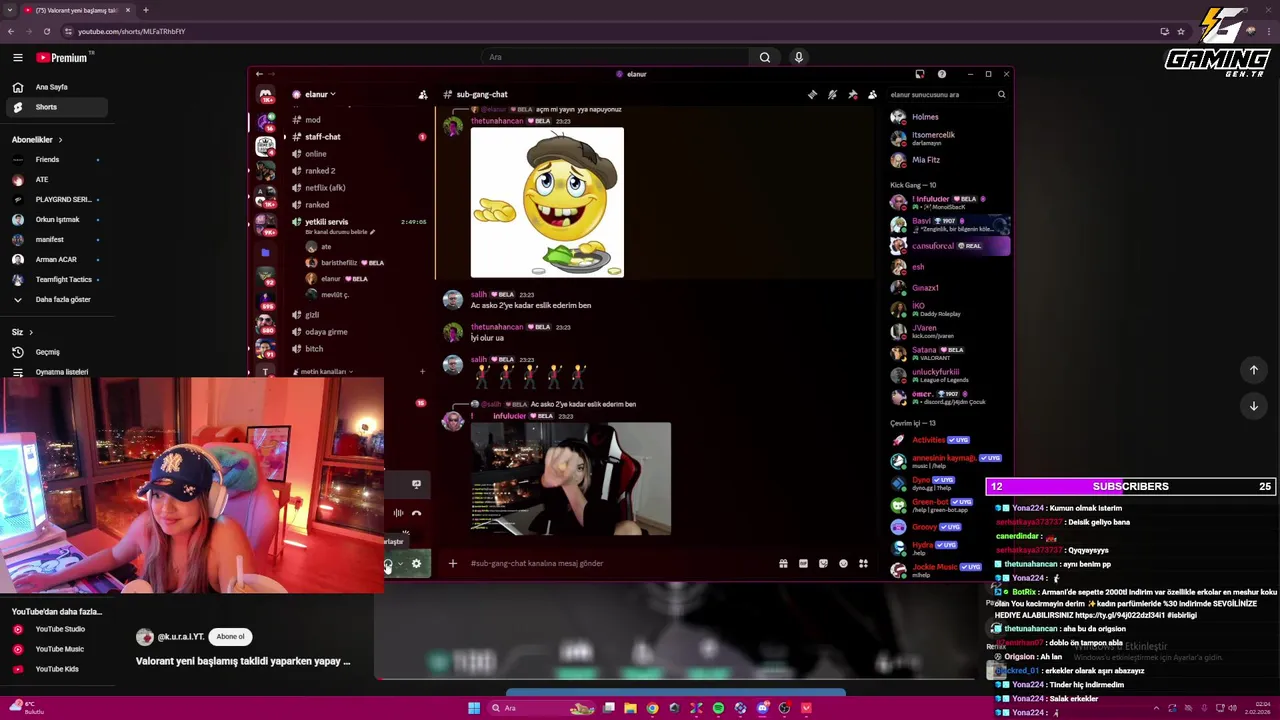
Task: Open the YouTube hamburger guide menu
Action: coord(17,58)
